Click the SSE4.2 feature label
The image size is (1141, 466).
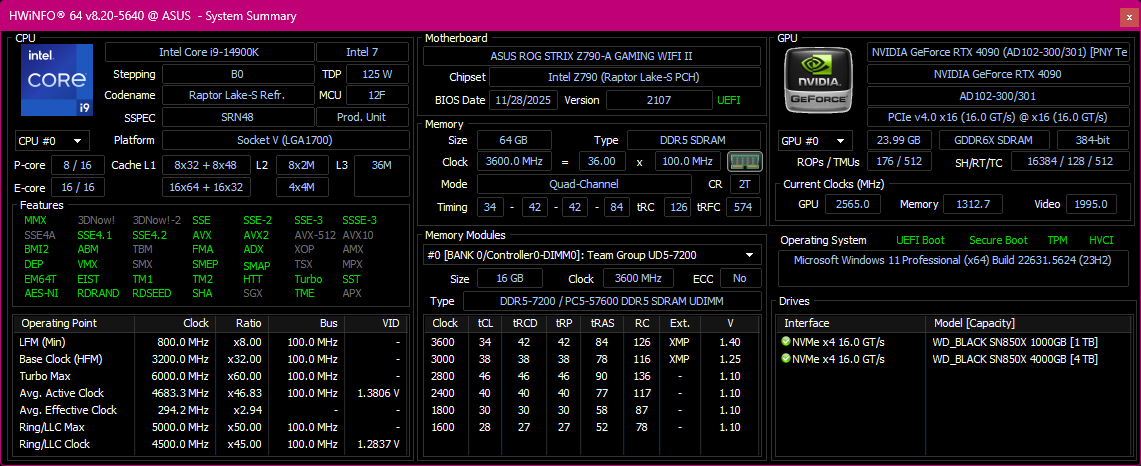[149, 235]
